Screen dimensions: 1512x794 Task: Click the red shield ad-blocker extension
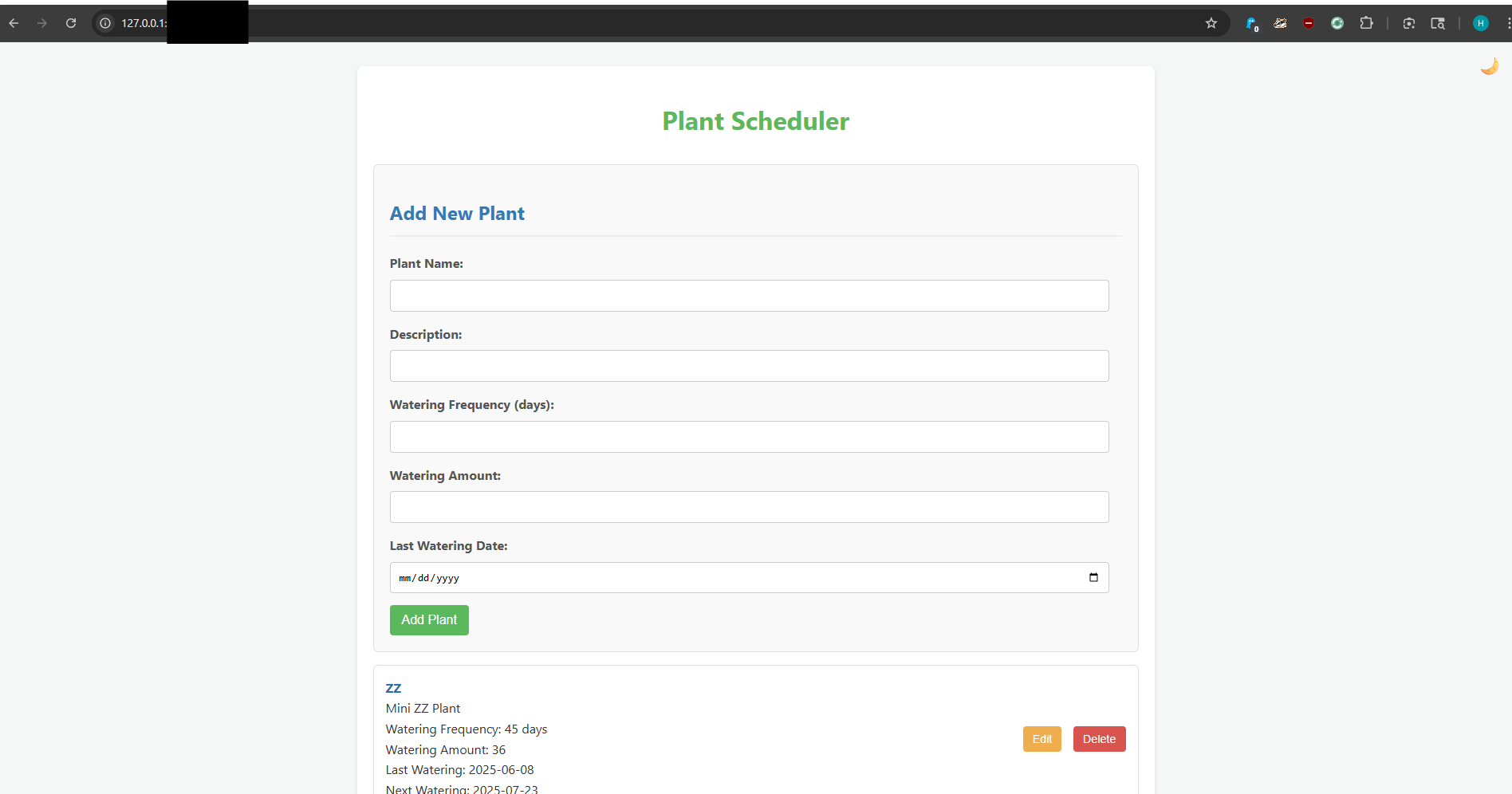coord(1309,23)
